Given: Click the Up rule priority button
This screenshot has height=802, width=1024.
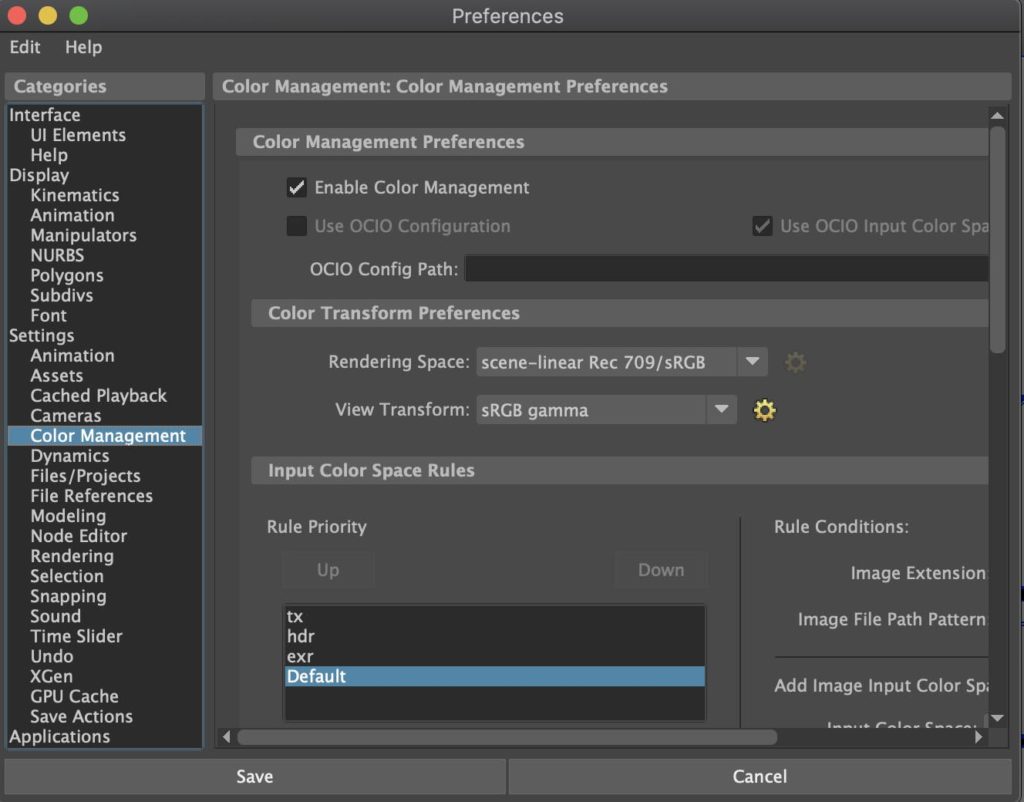Looking at the screenshot, I should [328, 570].
